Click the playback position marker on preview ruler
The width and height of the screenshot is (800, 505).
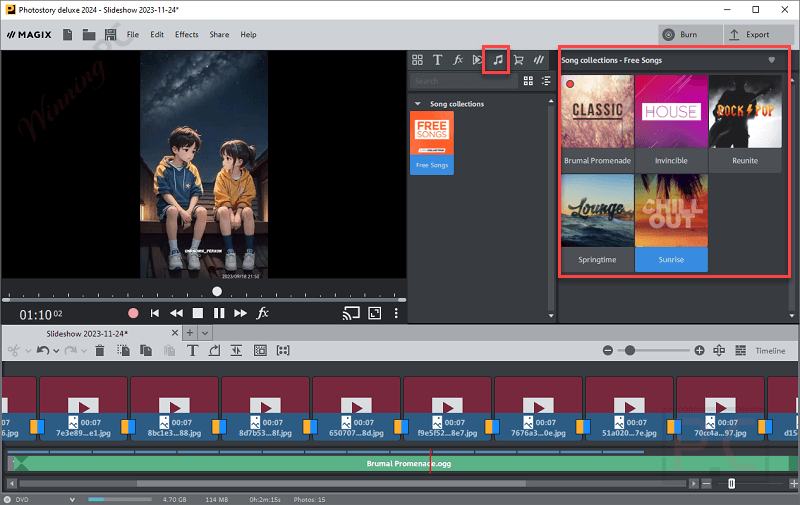[217, 291]
